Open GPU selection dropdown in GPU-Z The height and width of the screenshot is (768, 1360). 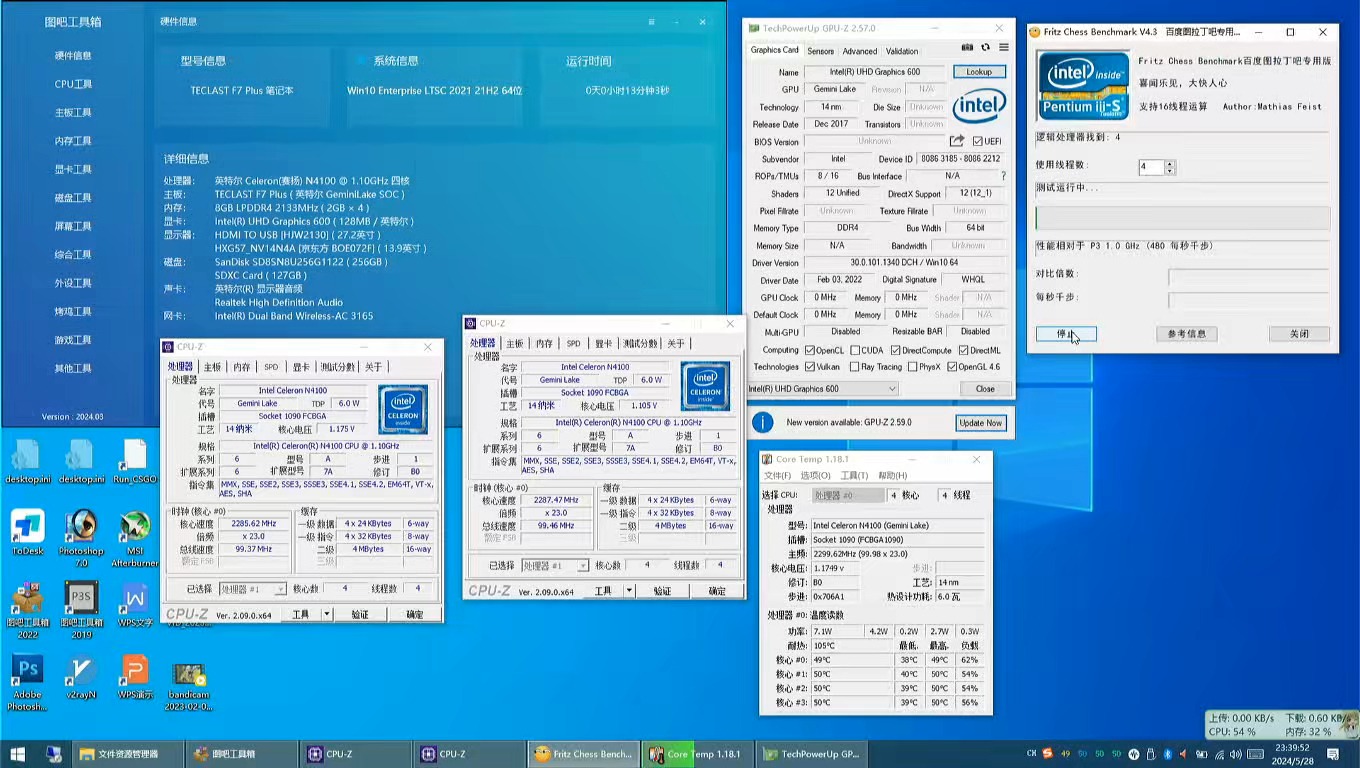824,388
